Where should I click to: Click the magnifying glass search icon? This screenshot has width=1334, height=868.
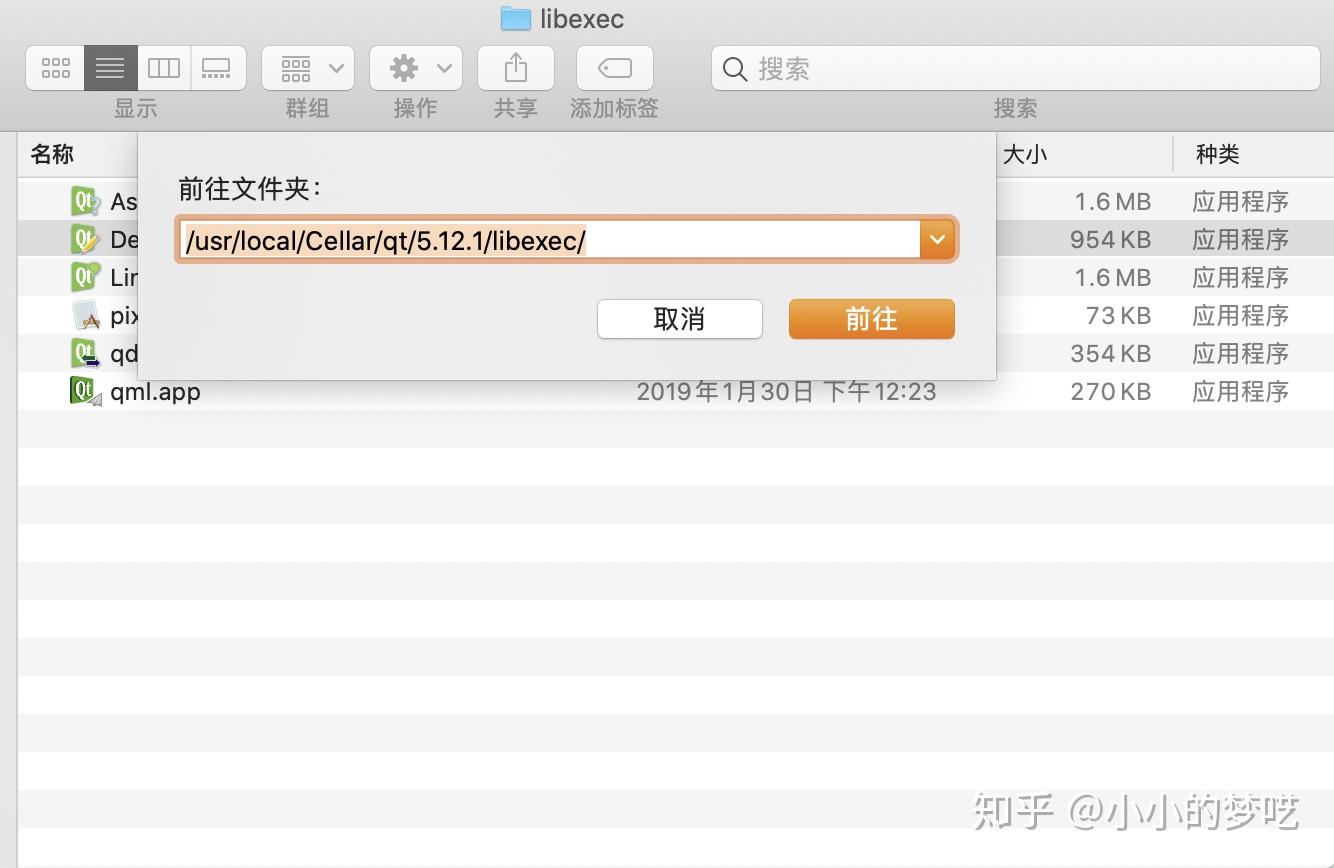click(735, 69)
